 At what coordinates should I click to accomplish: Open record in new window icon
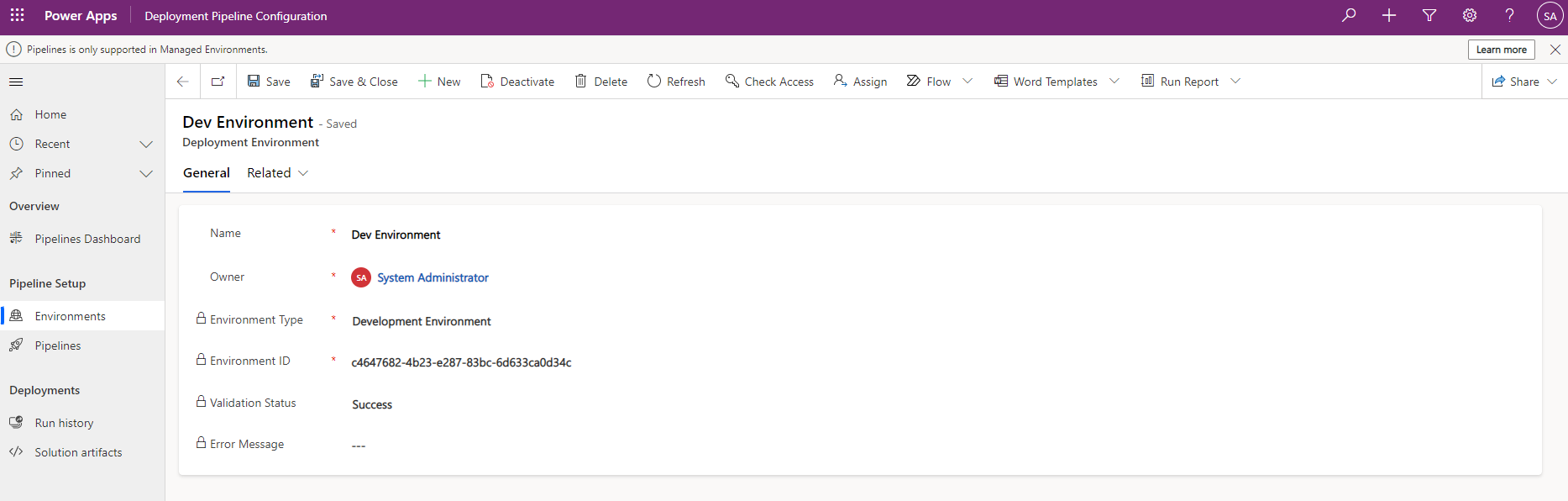point(218,82)
